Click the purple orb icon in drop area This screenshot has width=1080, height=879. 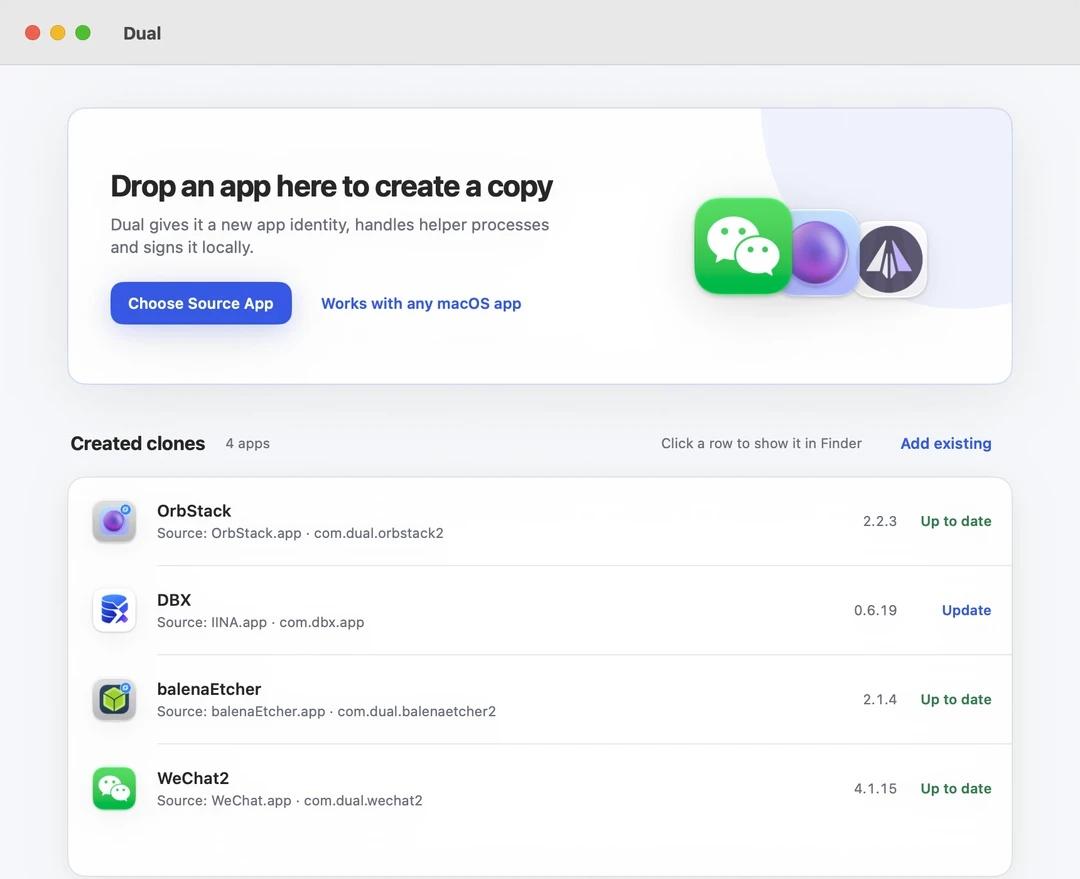(x=818, y=253)
